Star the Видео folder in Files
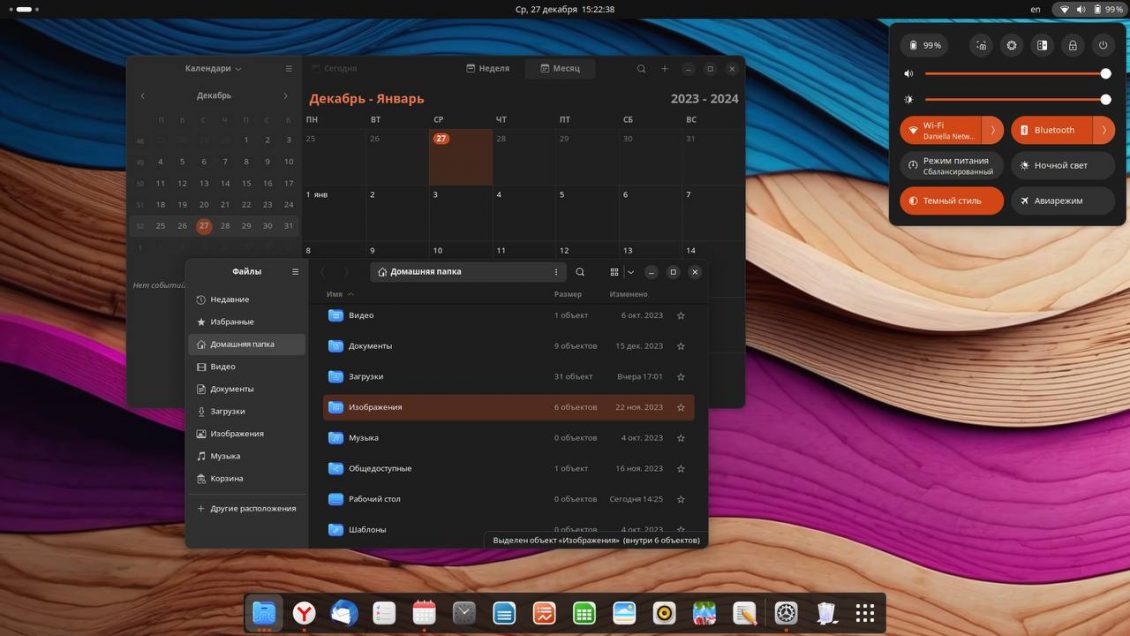Image resolution: width=1130 pixels, height=636 pixels. (680, 315)
